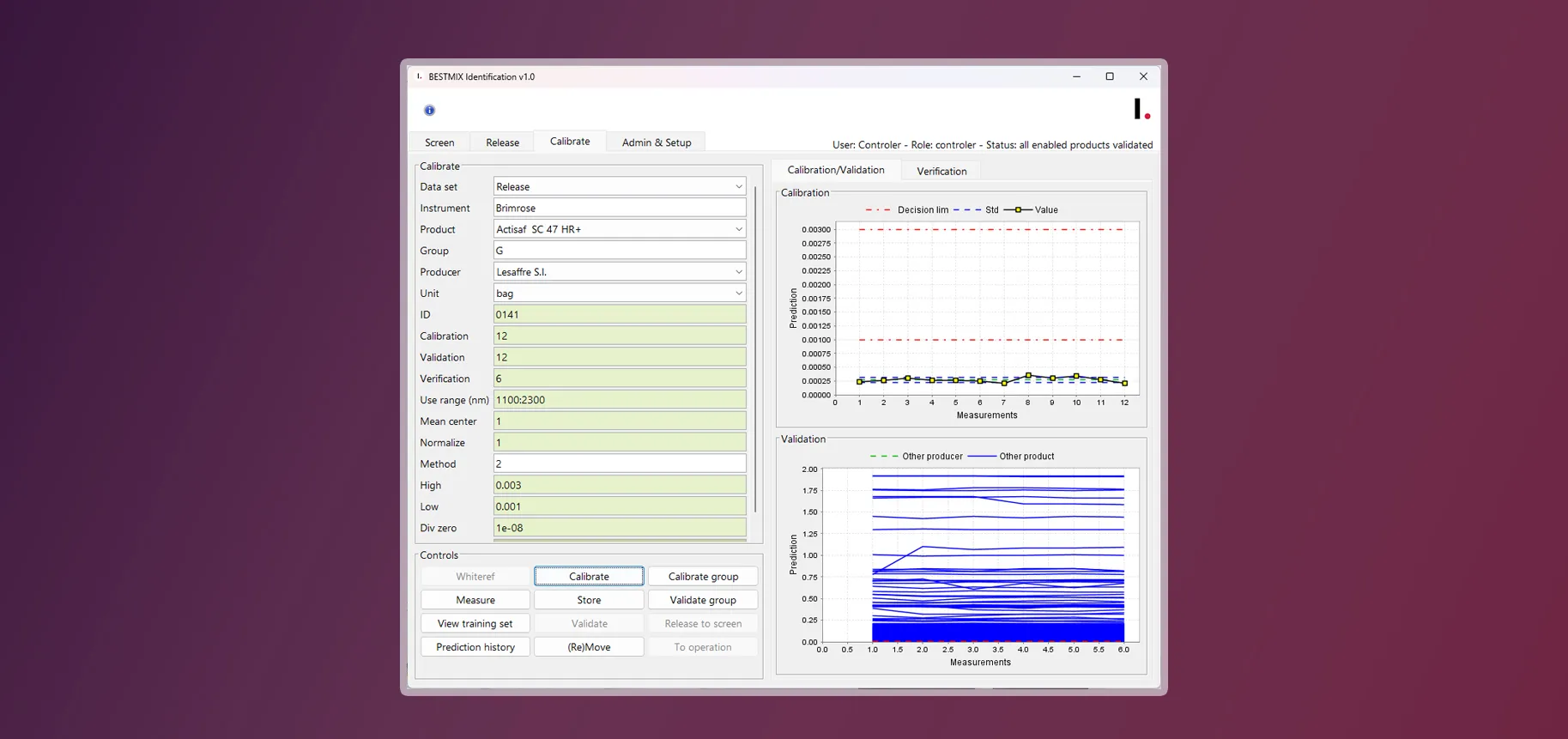Go to the Release tab

tap(502, 142)
